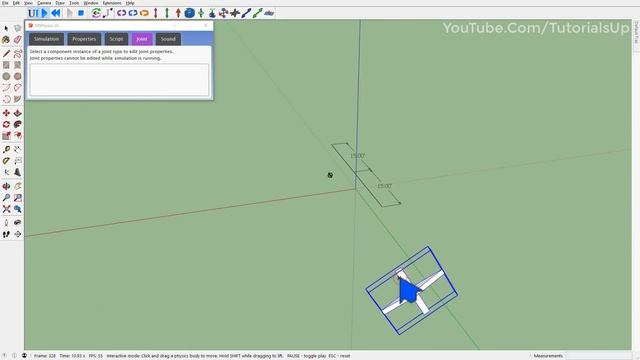Viewport: 640px width, 360px height.
Task: Activate the Freehand drawing tool
Action: pos(18,53)
